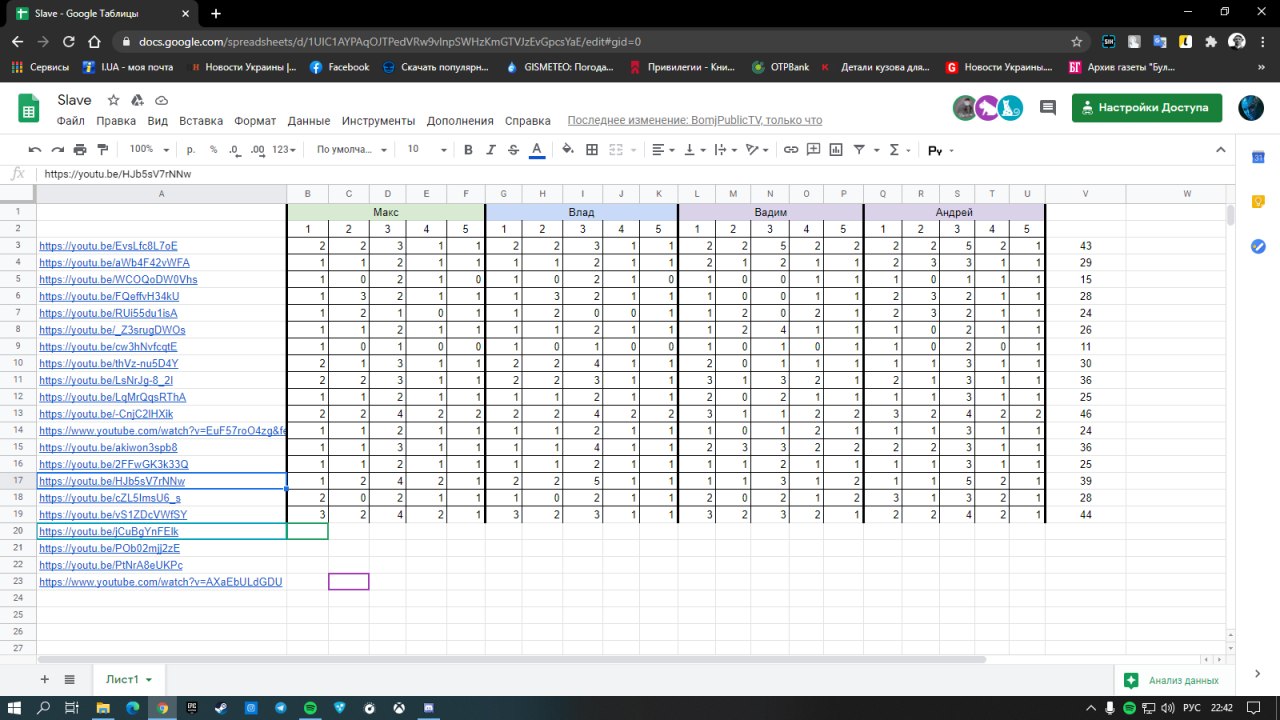The image size is (1280, 720).
Task: Activate the paint format tool
Action: click(101, 150)
